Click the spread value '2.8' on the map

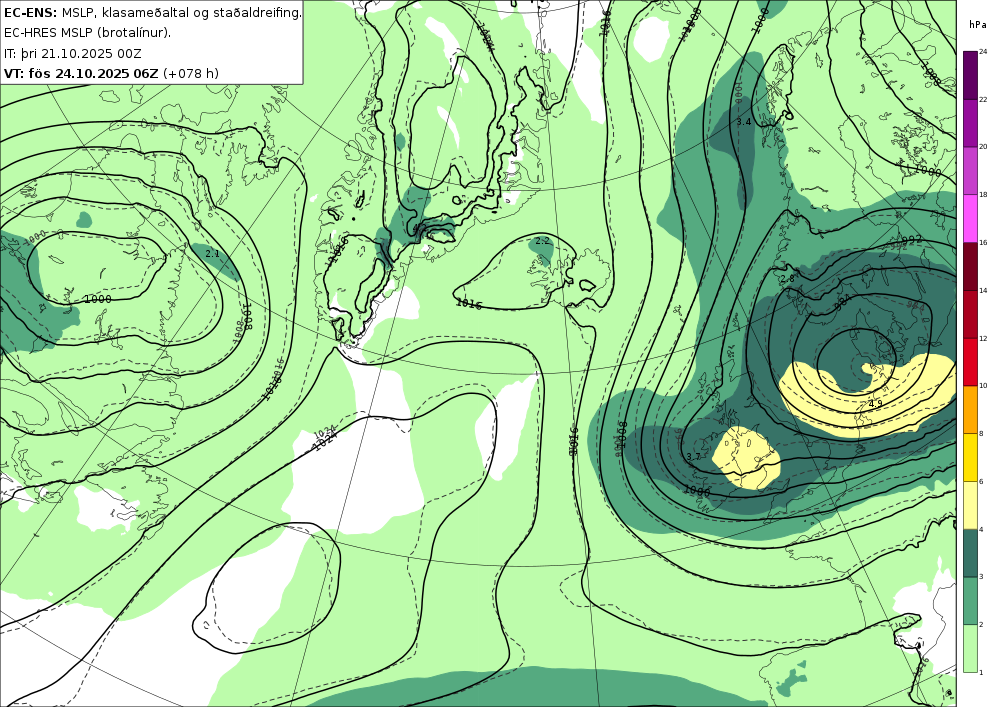click(788, 279)
